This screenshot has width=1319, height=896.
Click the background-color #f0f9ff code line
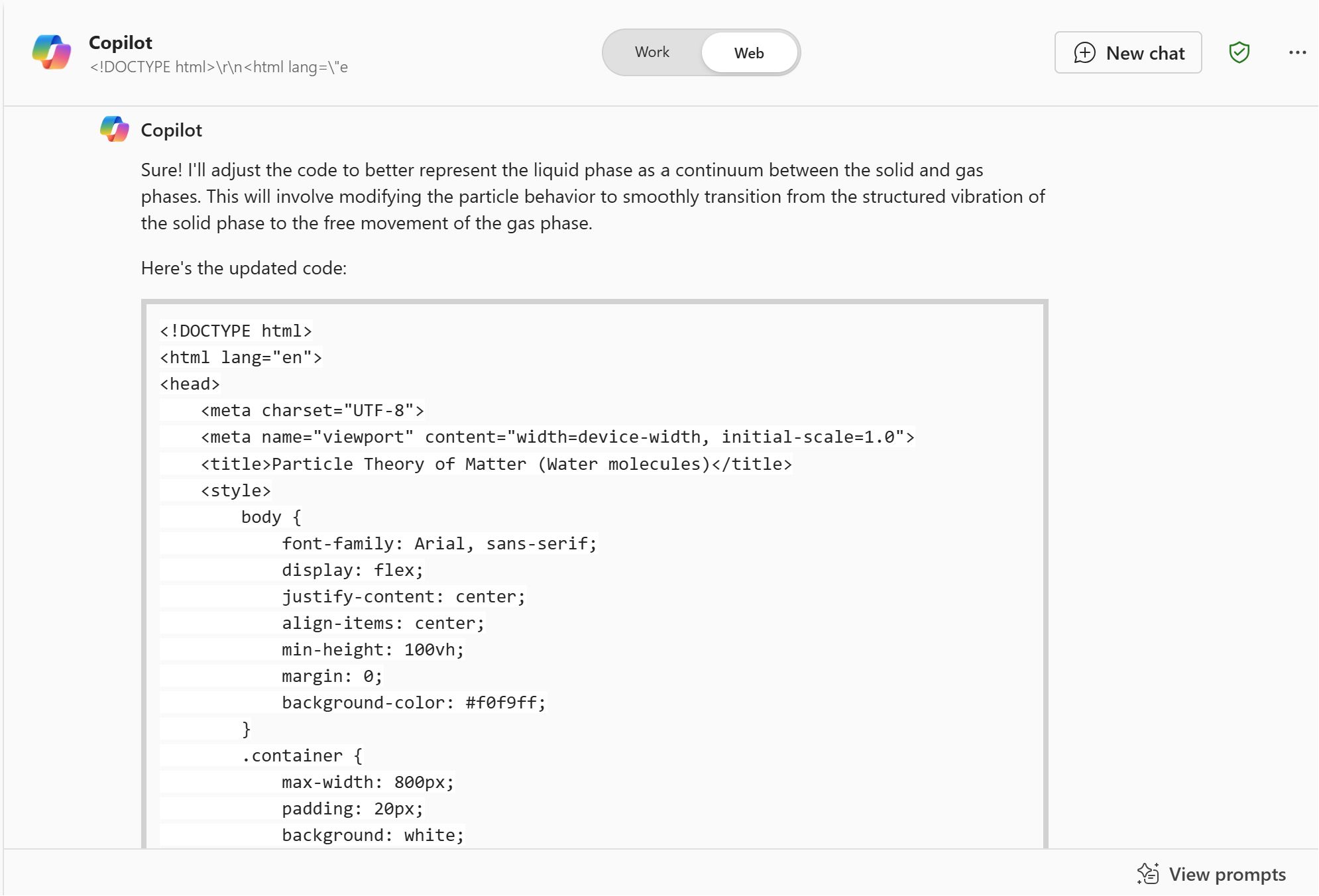414,702
